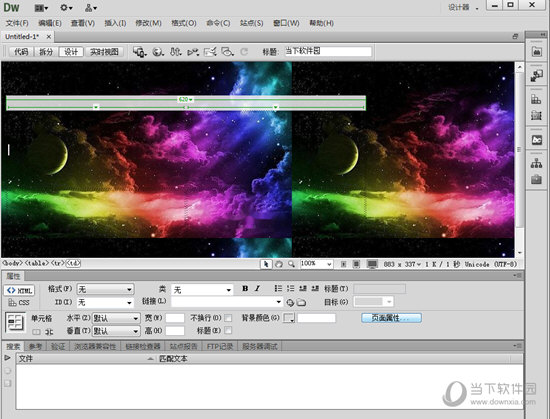The width and height of the screenshot is (550, 419).
Task: Click the tablet size icon in status bar
Action: [356, 264]
